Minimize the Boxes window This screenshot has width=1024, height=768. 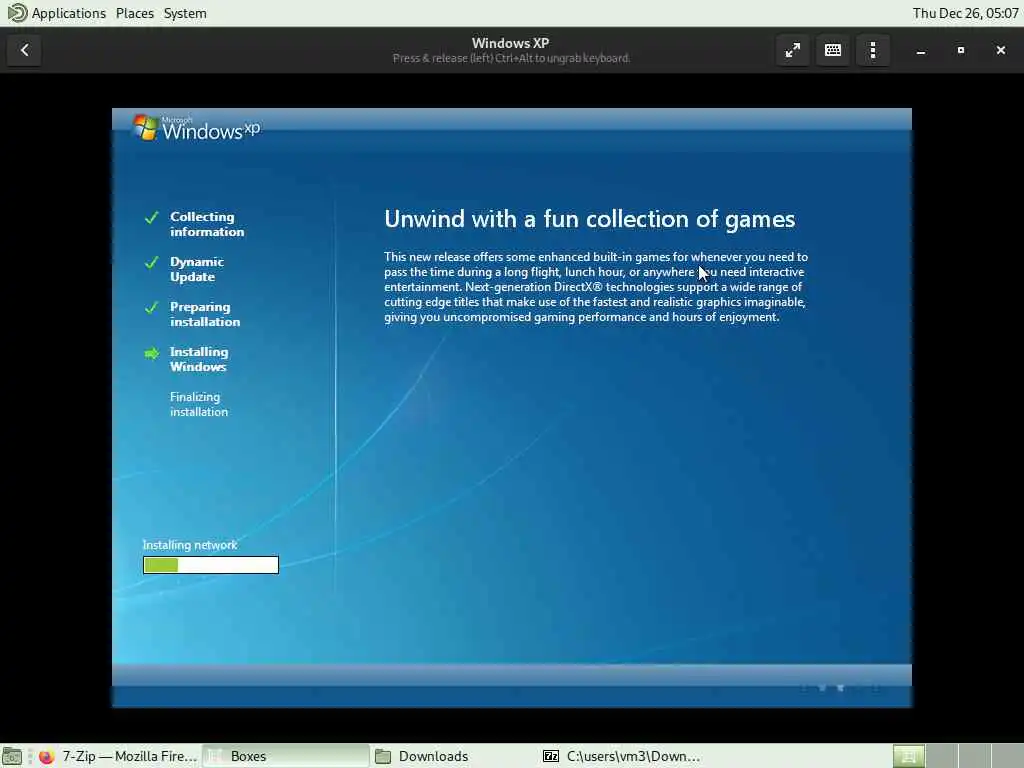coord(921,50)
